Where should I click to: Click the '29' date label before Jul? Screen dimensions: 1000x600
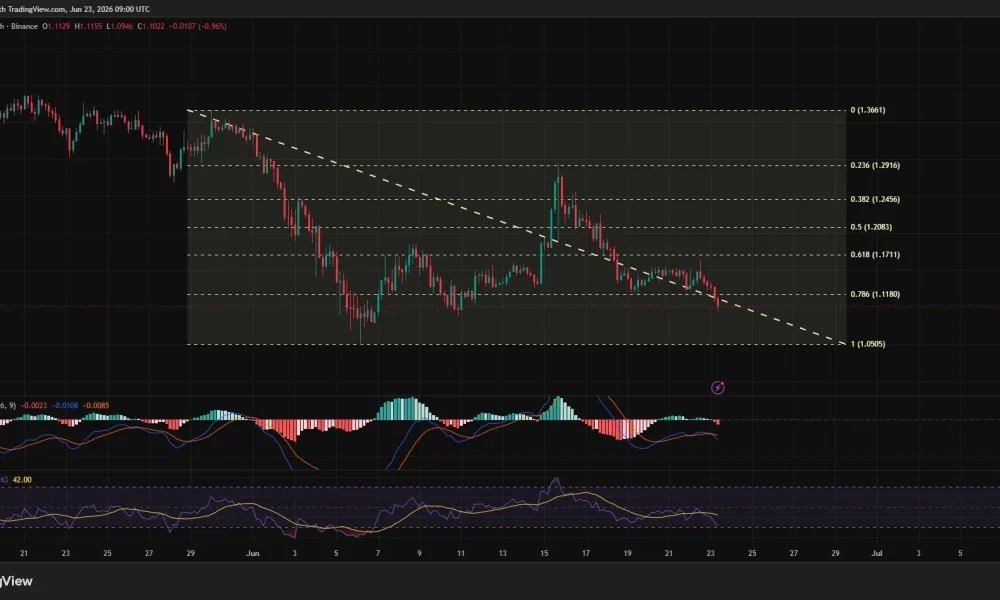(835, 553)
